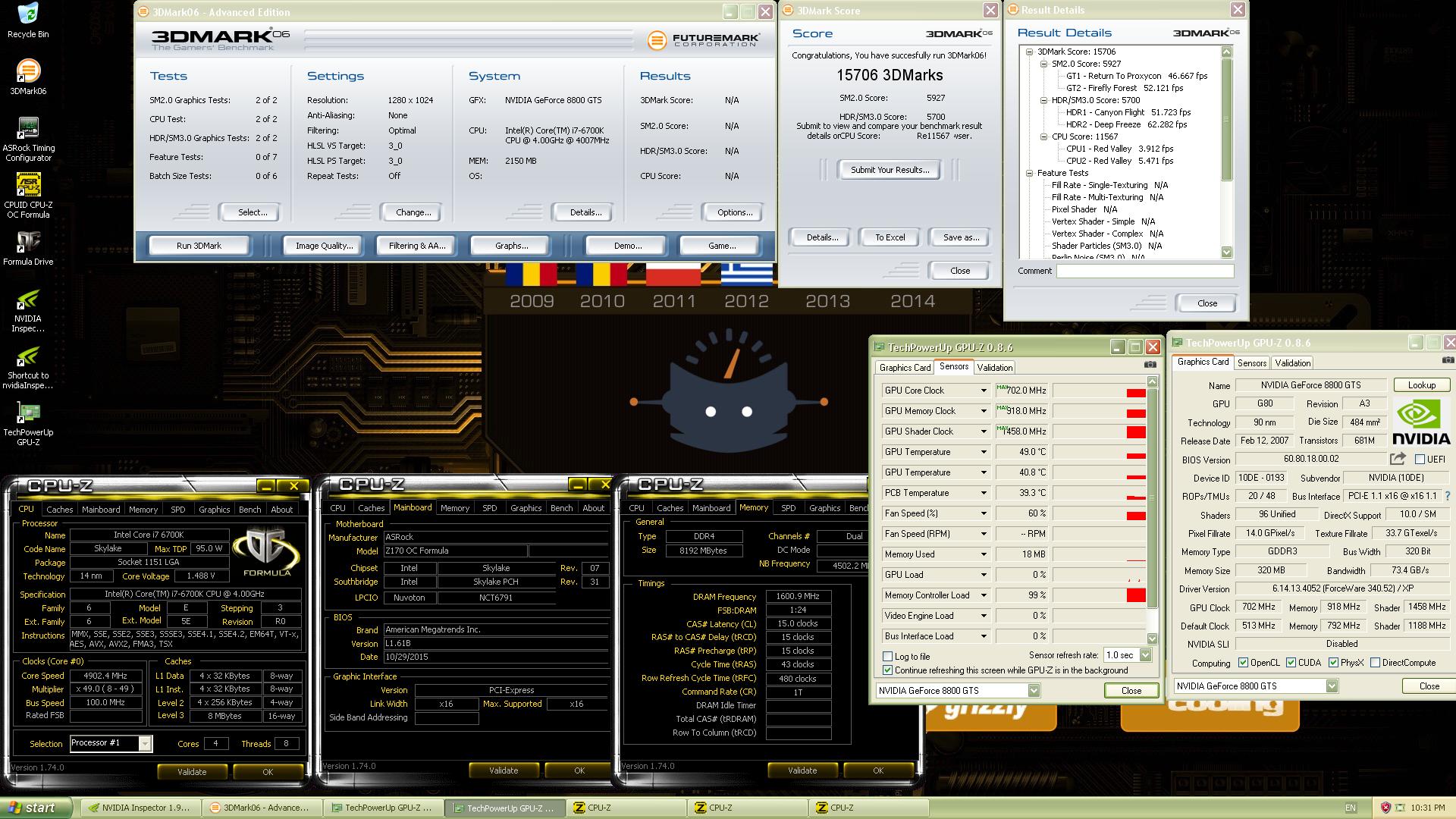Click the screenshot camera icon in GPU-Z Sensors window
The height and width of the screenshot is (819, 1456).
pyautogui.click(x=1150, y=365)
